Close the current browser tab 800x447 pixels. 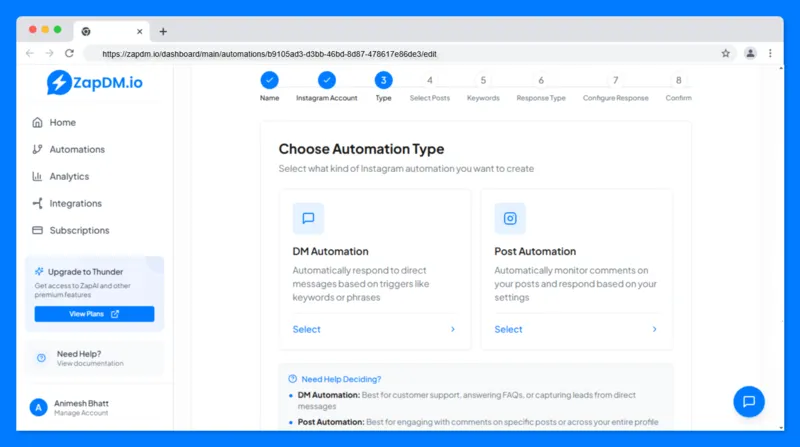139,32
